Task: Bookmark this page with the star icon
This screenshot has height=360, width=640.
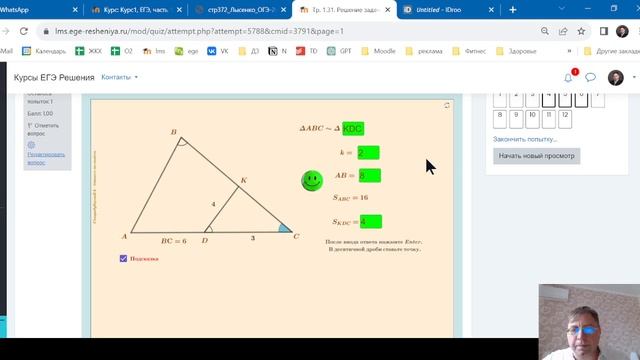Action: [x=581, y=31]
